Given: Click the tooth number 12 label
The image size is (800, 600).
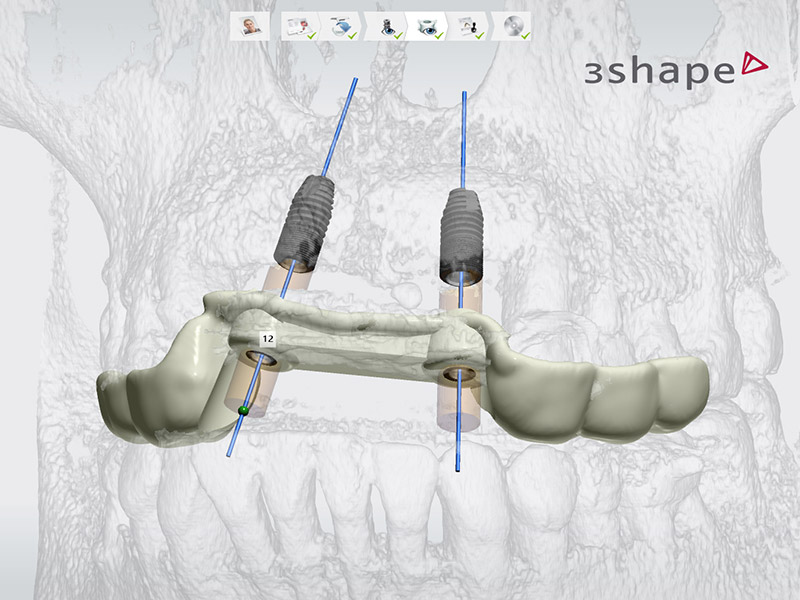Looking at the screenshot, I should 267,339.
